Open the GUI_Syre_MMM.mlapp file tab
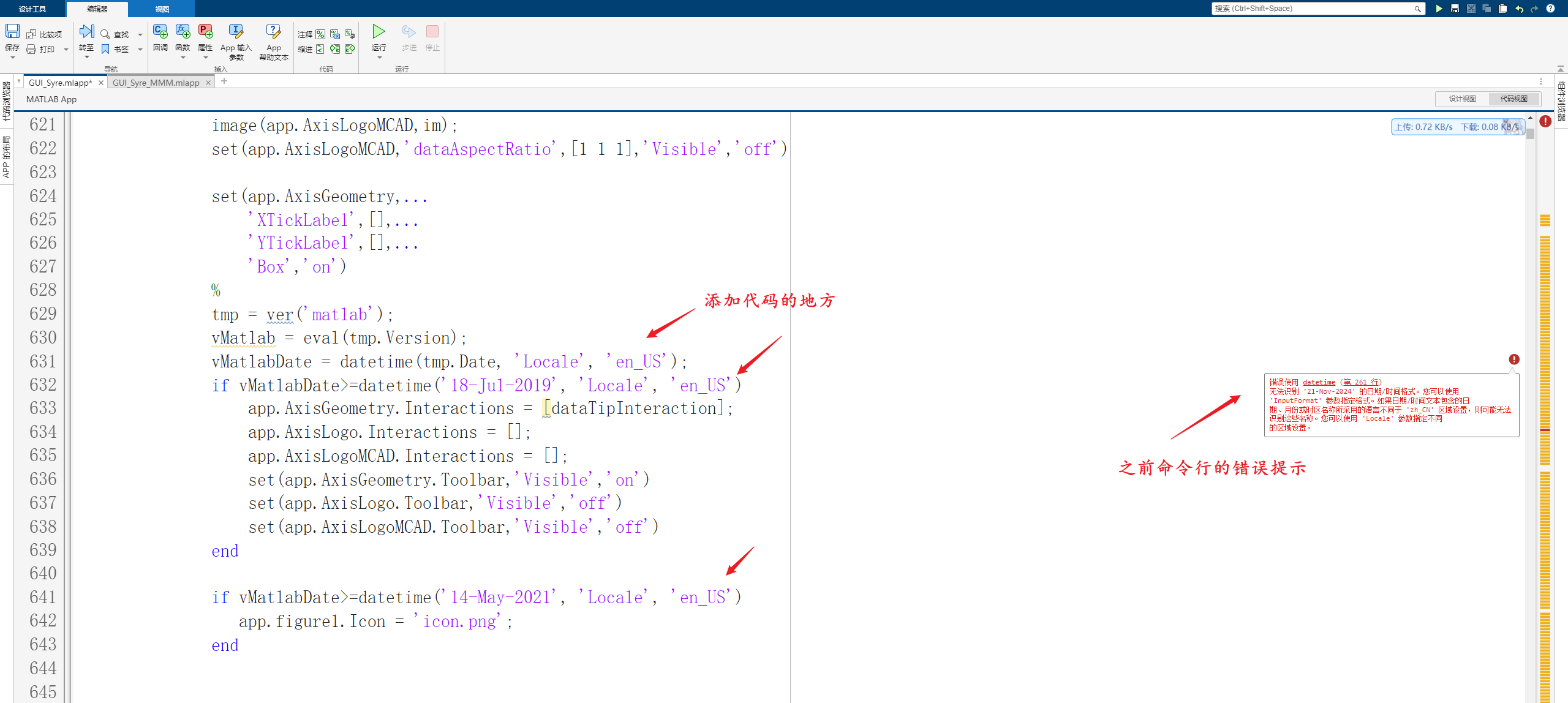 [x=156, y=83]
